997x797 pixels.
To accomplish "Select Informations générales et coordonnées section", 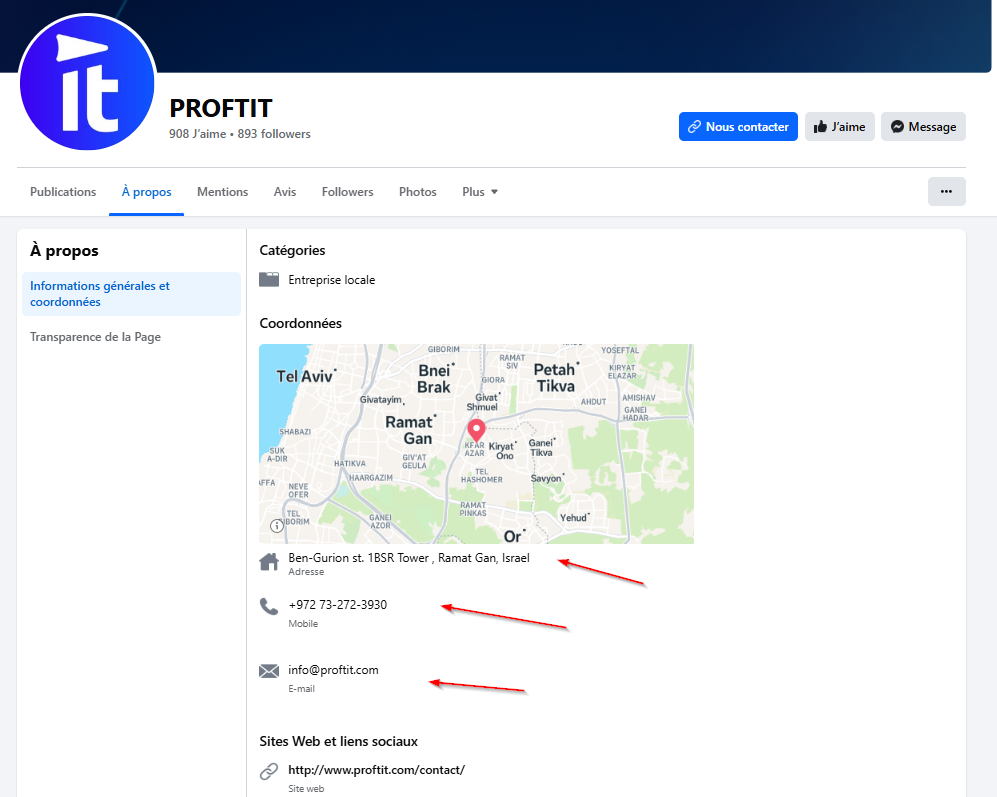I will (132, 294).
